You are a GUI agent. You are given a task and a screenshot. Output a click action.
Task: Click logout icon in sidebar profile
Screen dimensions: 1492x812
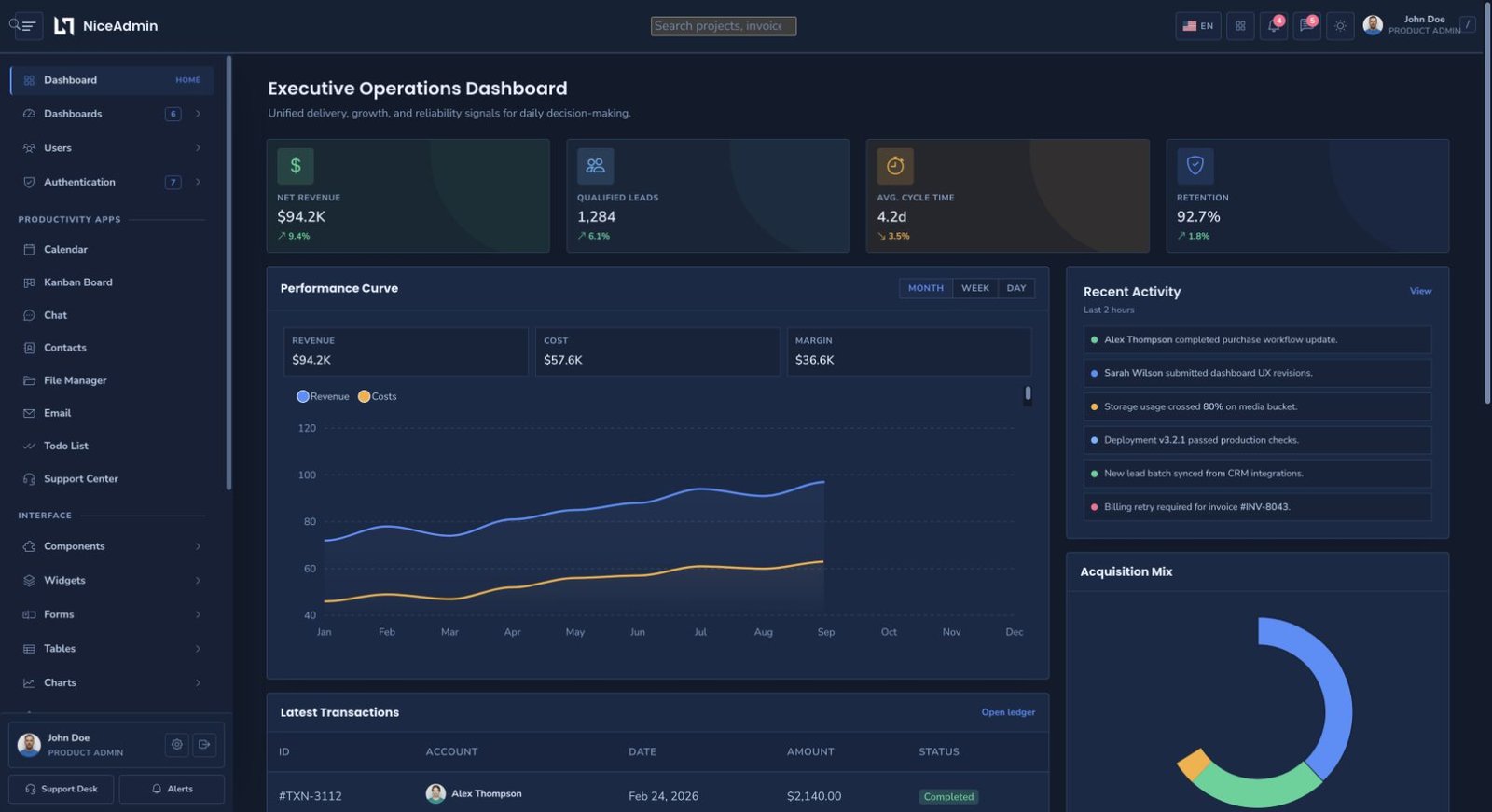(x=204, y=745)
